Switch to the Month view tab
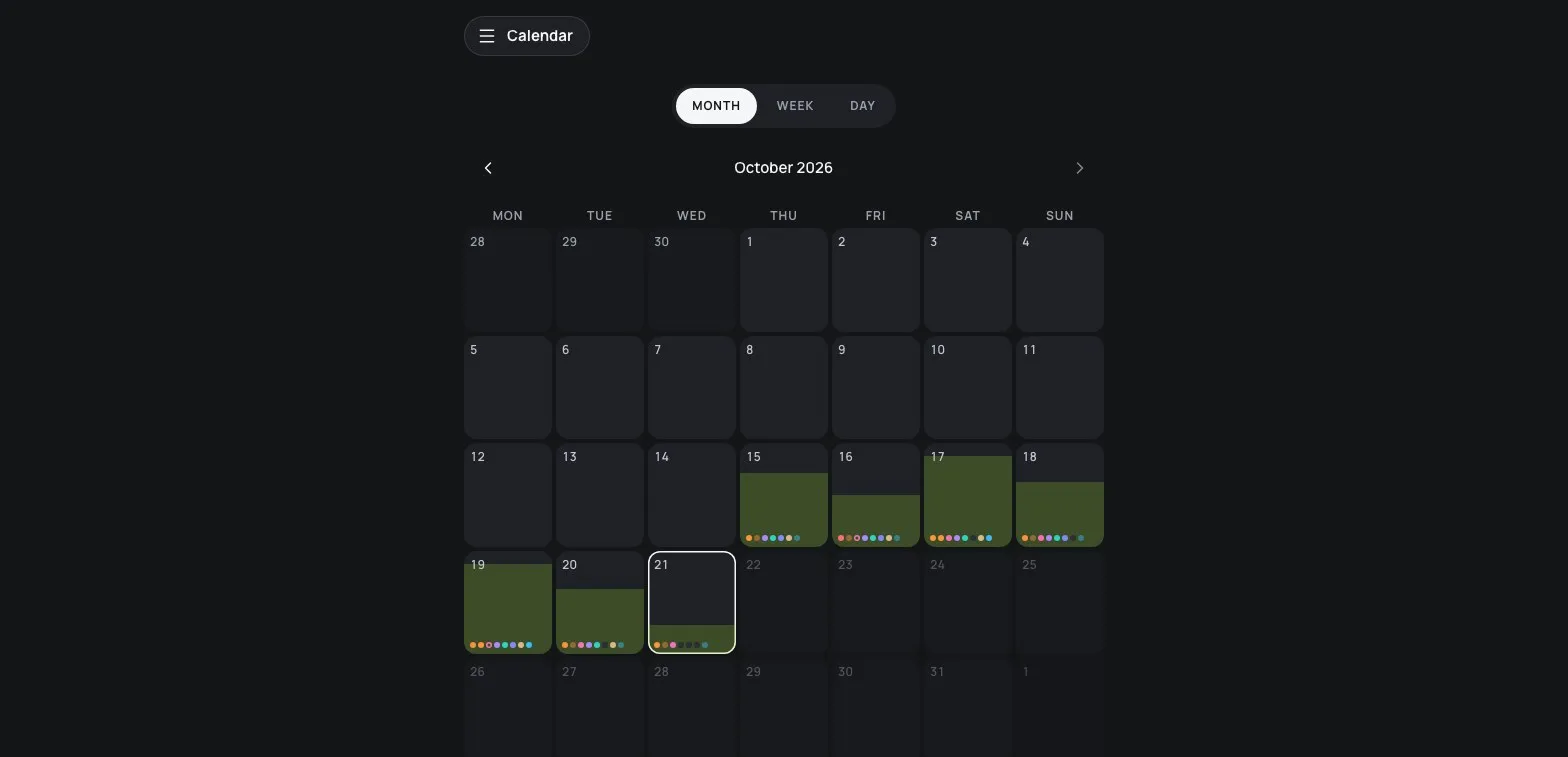 pos(716,106)
